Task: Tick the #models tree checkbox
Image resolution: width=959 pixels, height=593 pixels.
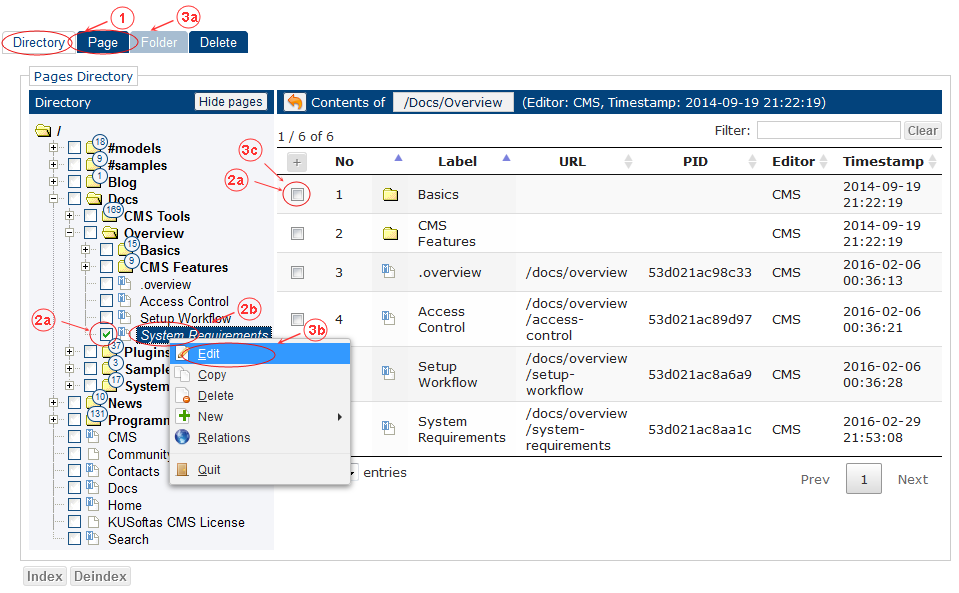Action: tap(74, 149)
